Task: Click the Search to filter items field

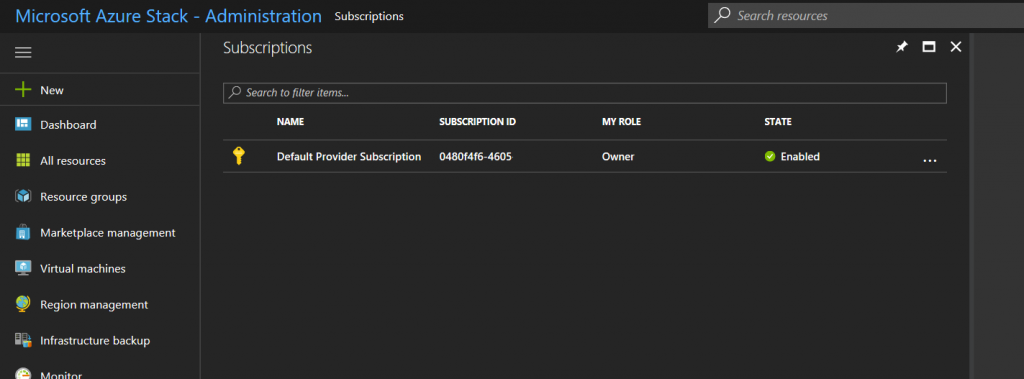Action: [584, 93]
